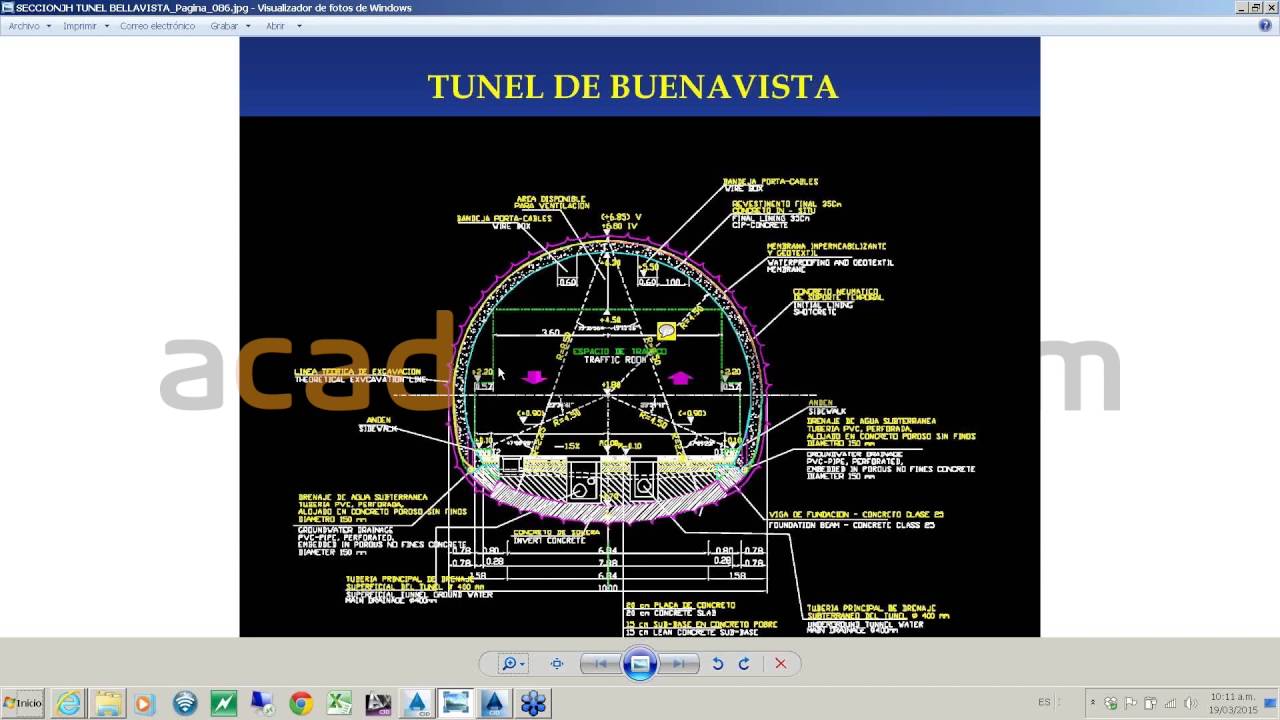
Task: Click the show desktop button
Action: click(x=1272, y=703)
